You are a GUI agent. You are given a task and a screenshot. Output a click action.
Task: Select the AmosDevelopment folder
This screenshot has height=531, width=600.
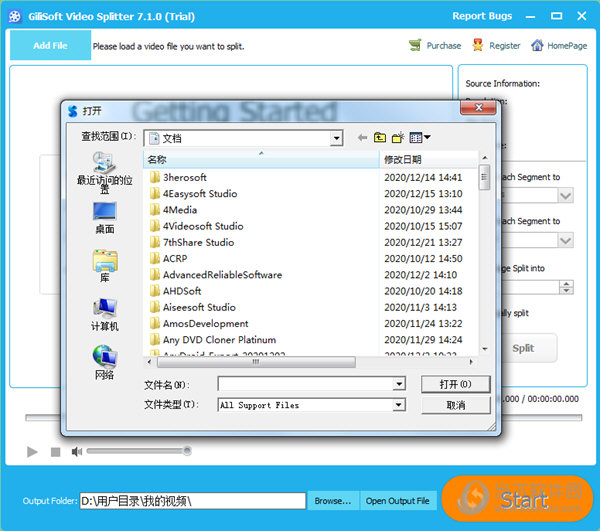199,324
